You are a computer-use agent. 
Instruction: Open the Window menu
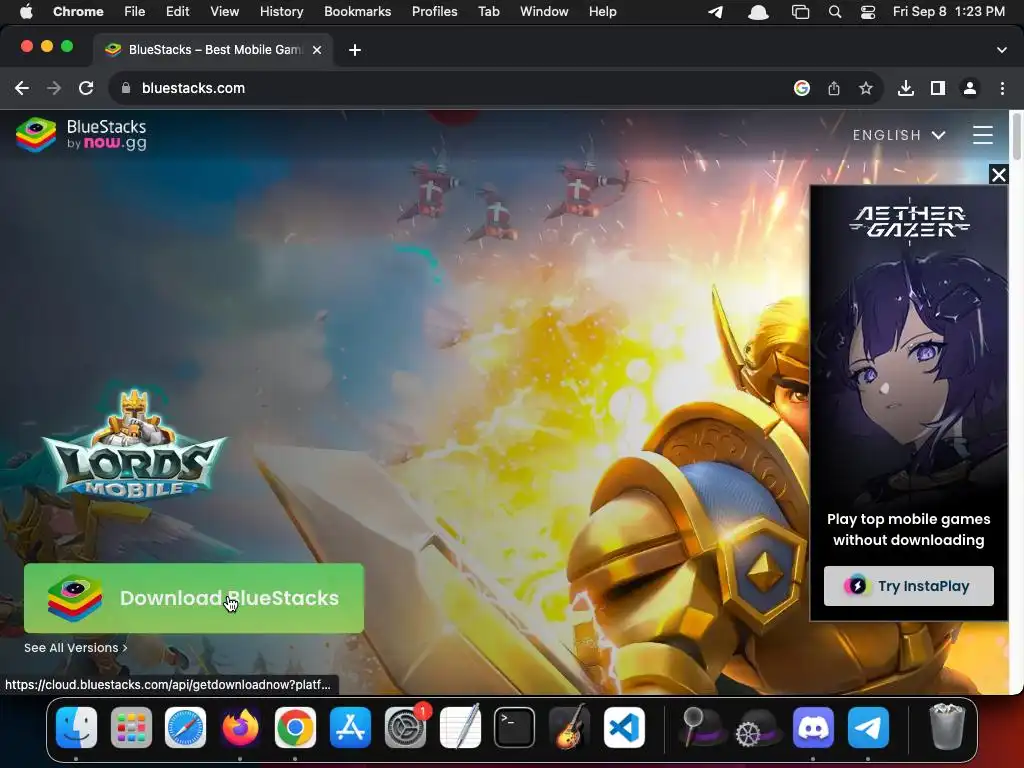(544, 12)
